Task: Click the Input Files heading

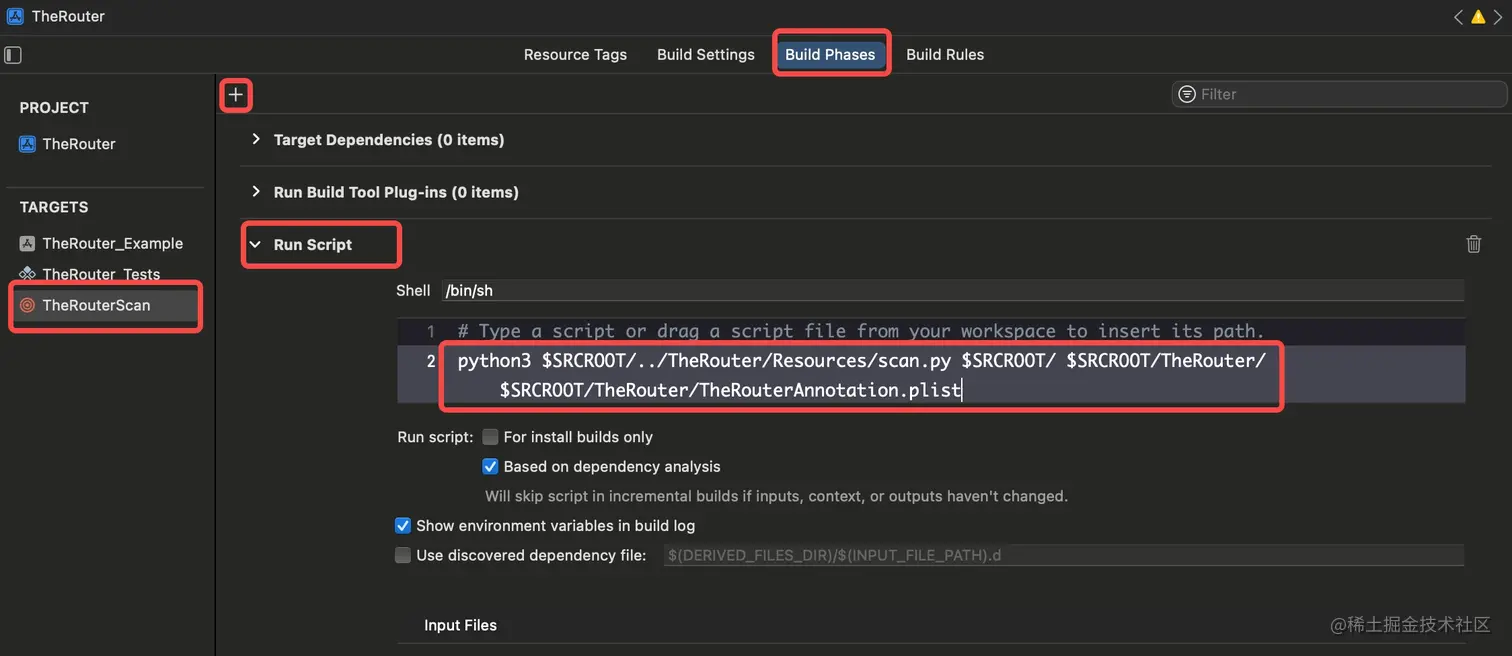Action: [460, 625]
